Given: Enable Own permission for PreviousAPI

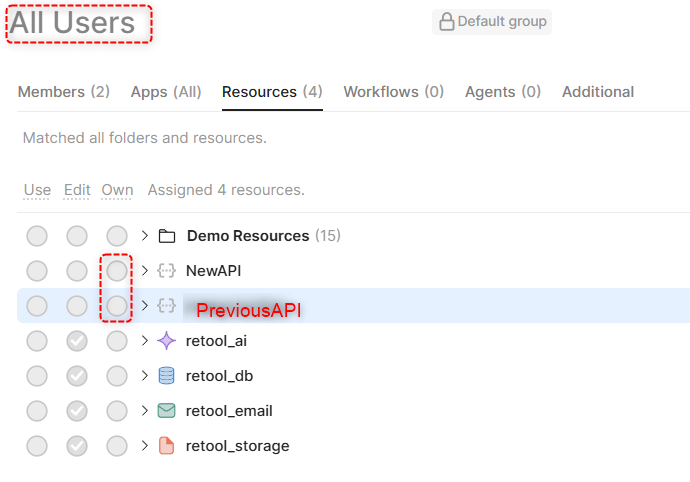Looking at the screenshot, I should pyautogui.click(x=117, y=306).
